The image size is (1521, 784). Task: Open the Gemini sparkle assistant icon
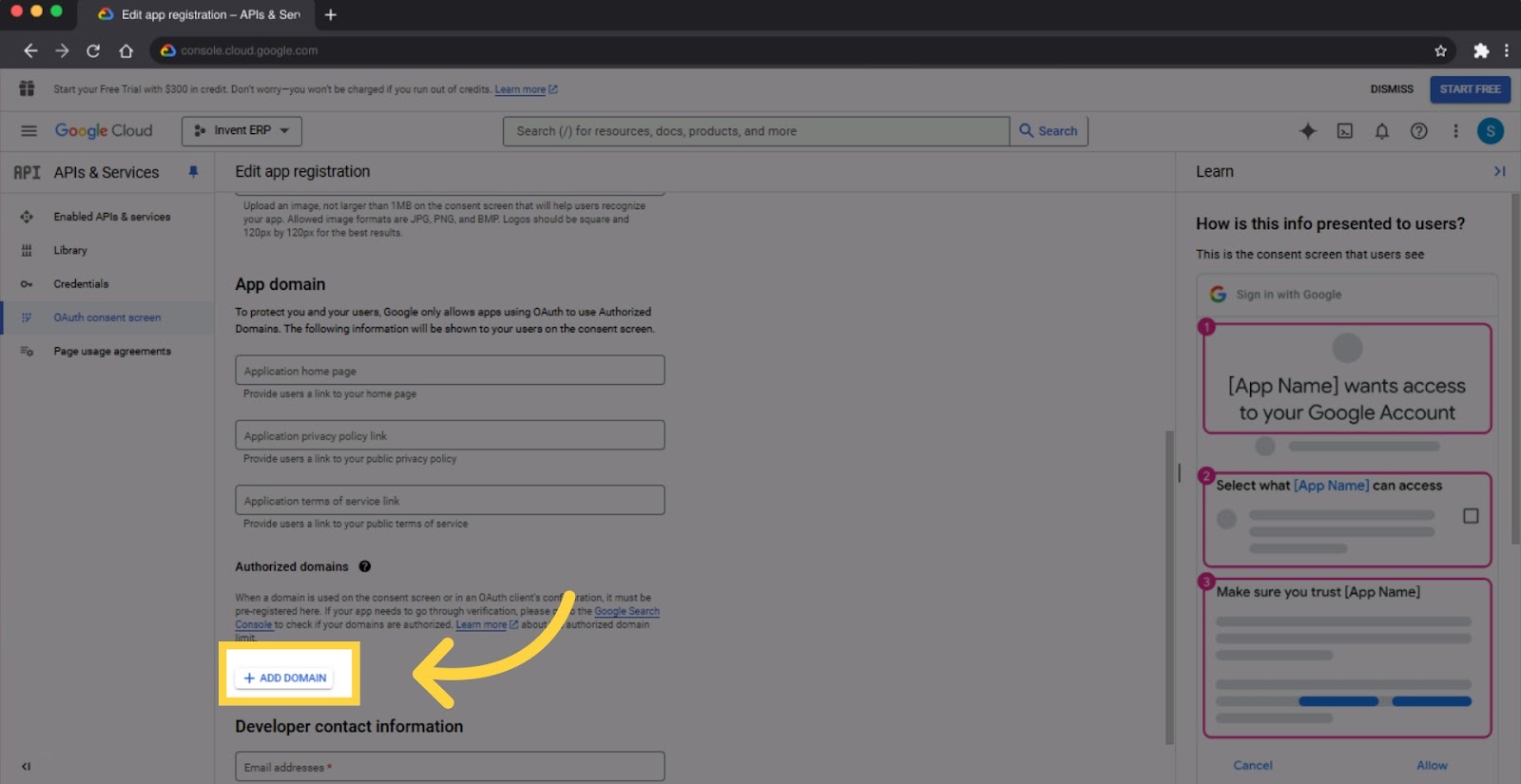[x=1308, y=131]
